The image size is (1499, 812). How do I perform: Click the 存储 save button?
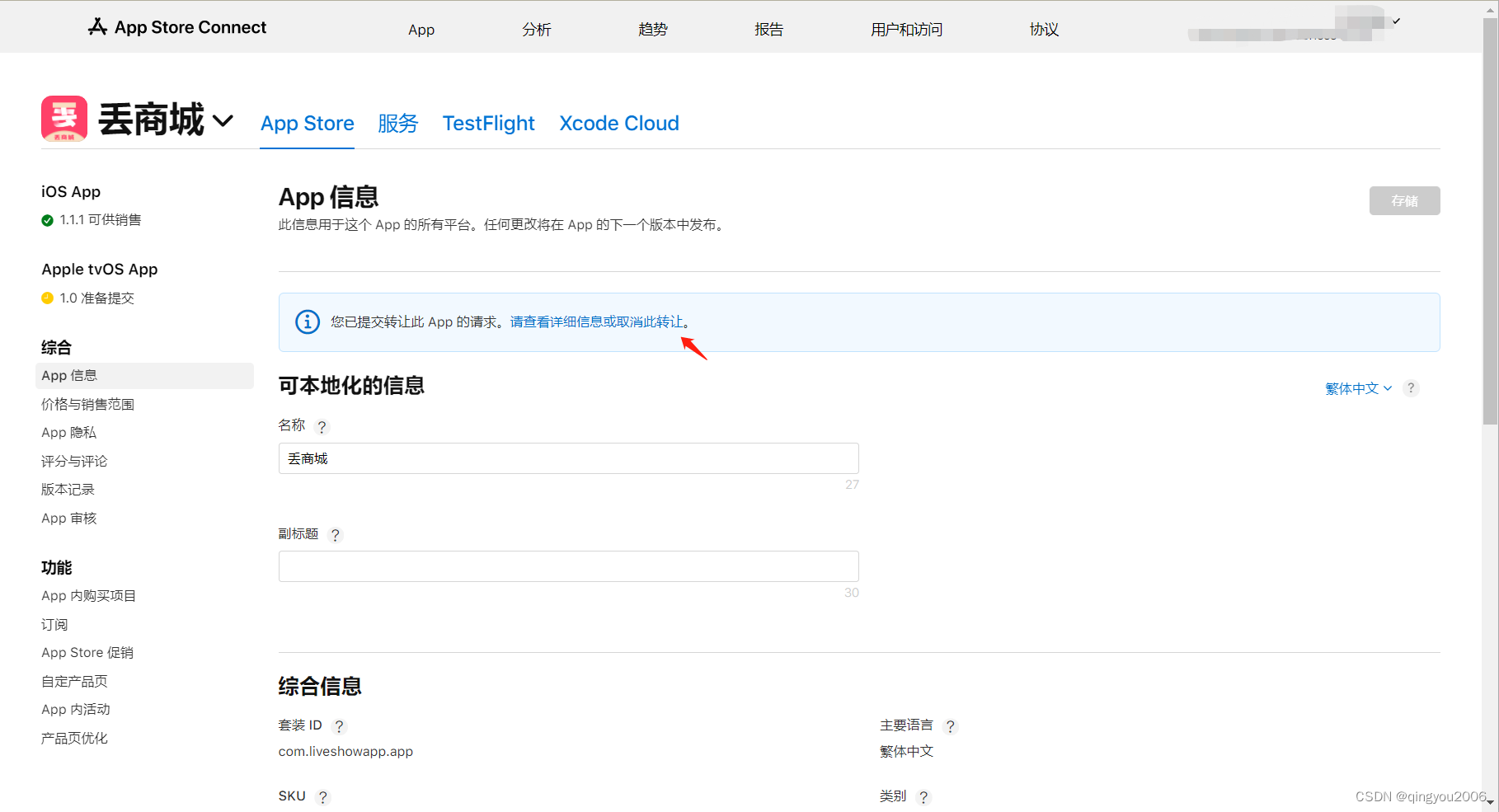click(1405, 201)
